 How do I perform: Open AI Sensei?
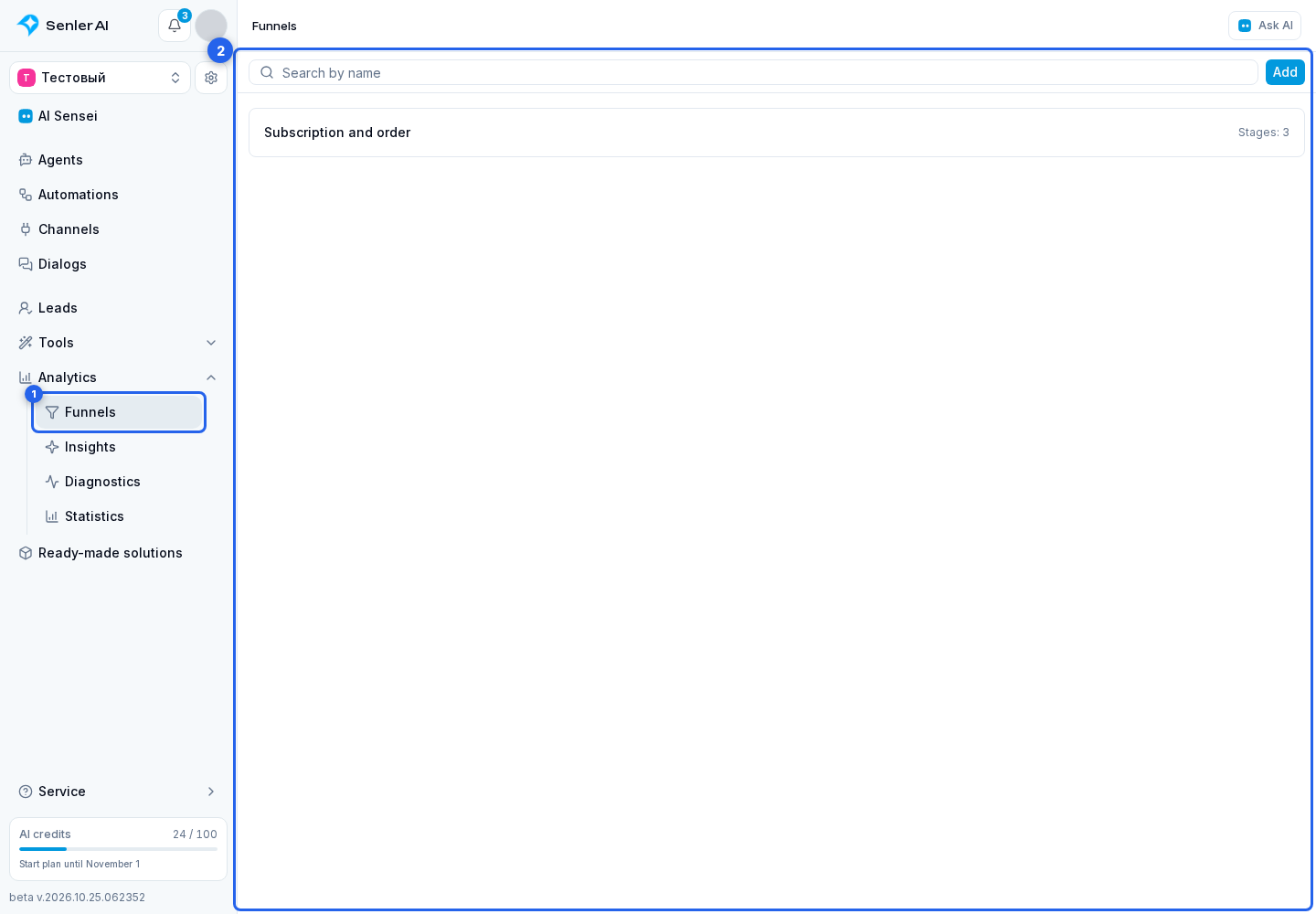click(118, 116)
